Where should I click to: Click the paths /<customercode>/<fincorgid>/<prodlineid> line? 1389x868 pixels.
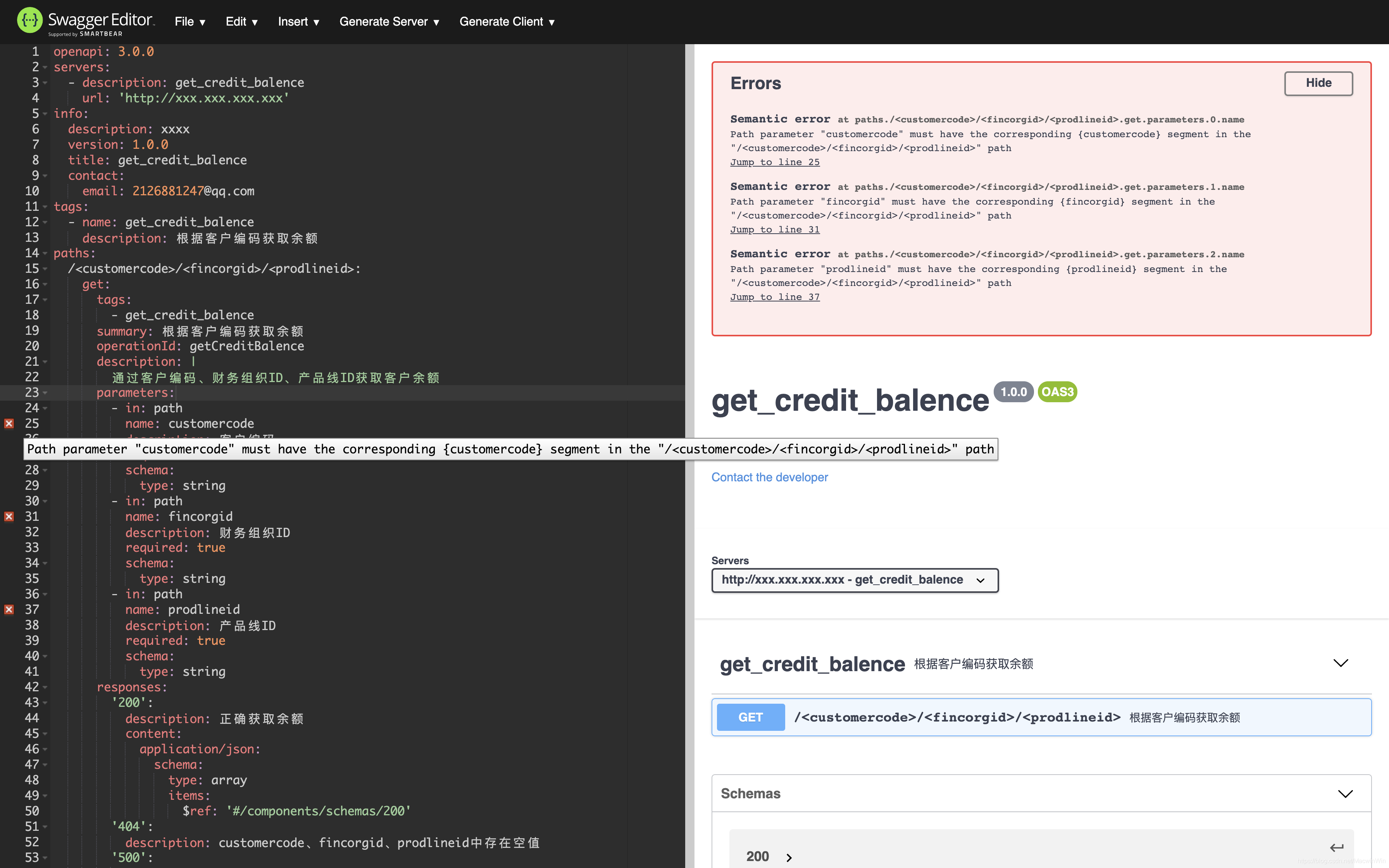214,269
